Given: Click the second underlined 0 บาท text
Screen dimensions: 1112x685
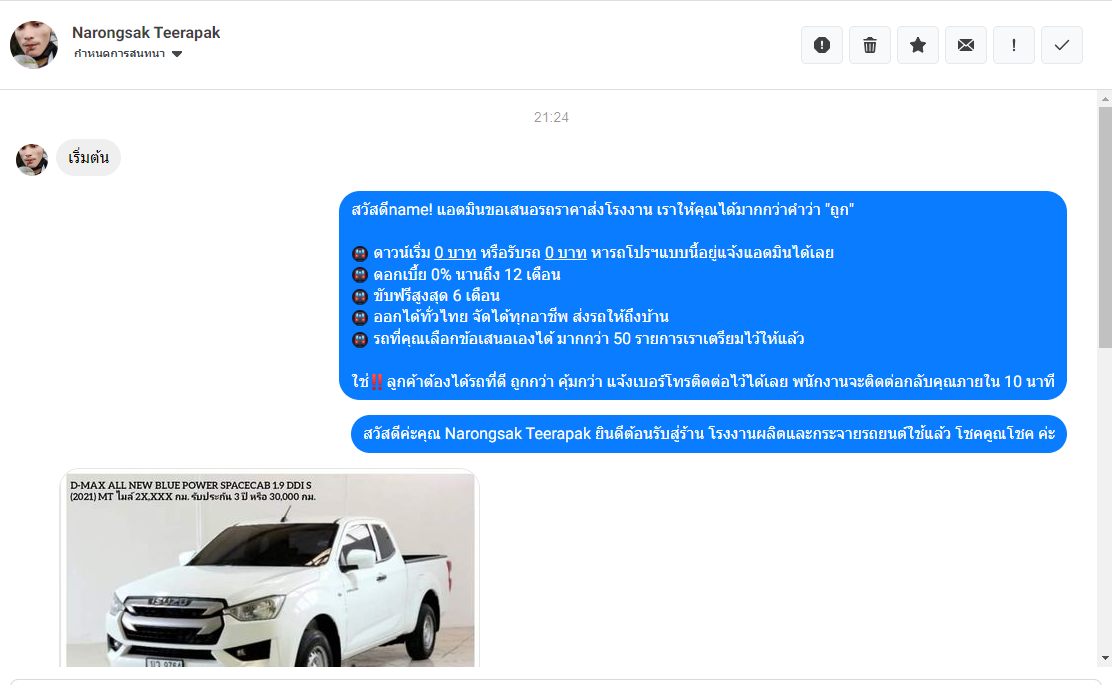Looking at the screenshot, I should 565,252.
